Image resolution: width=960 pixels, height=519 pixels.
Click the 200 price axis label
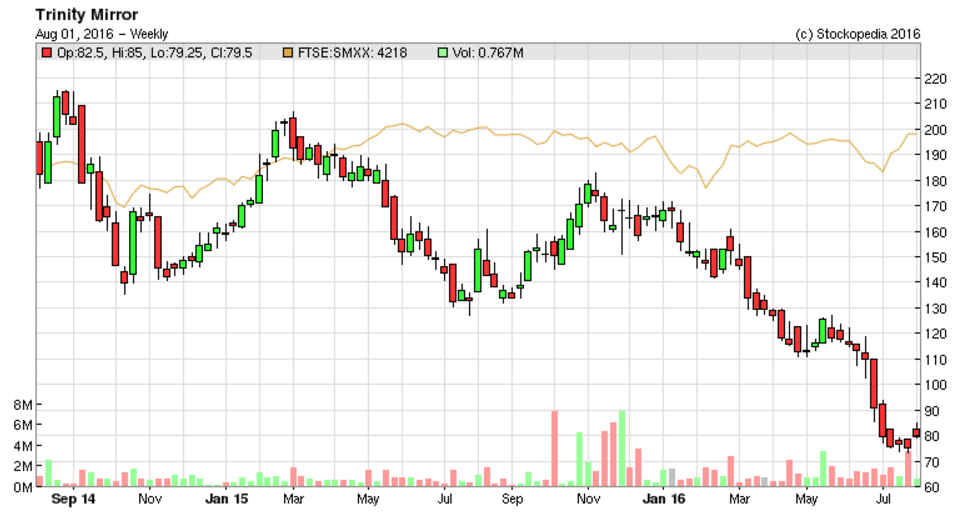936,130
